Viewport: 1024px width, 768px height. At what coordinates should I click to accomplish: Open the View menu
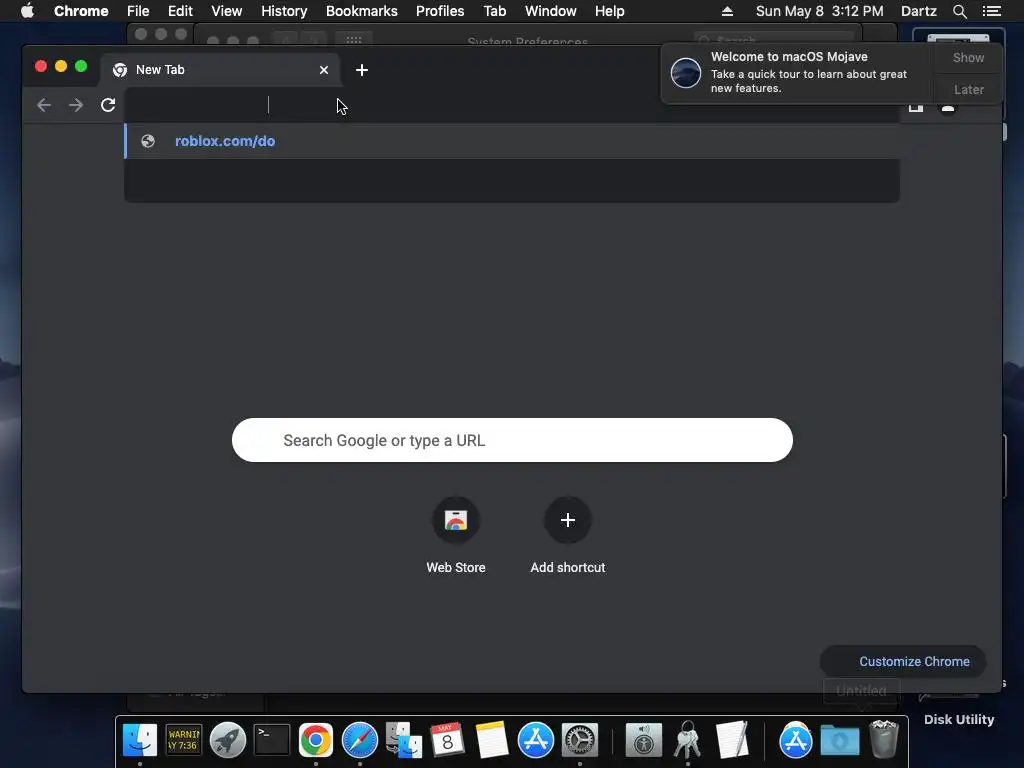[227, 11]
